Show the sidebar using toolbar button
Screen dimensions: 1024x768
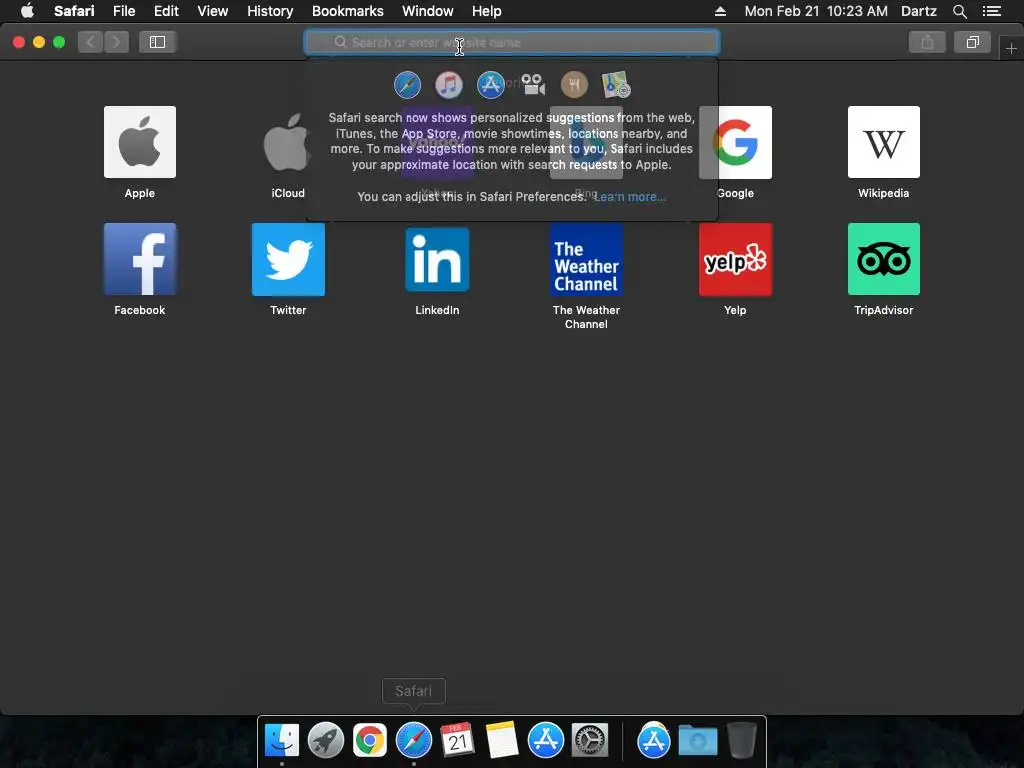coord(157,42)
